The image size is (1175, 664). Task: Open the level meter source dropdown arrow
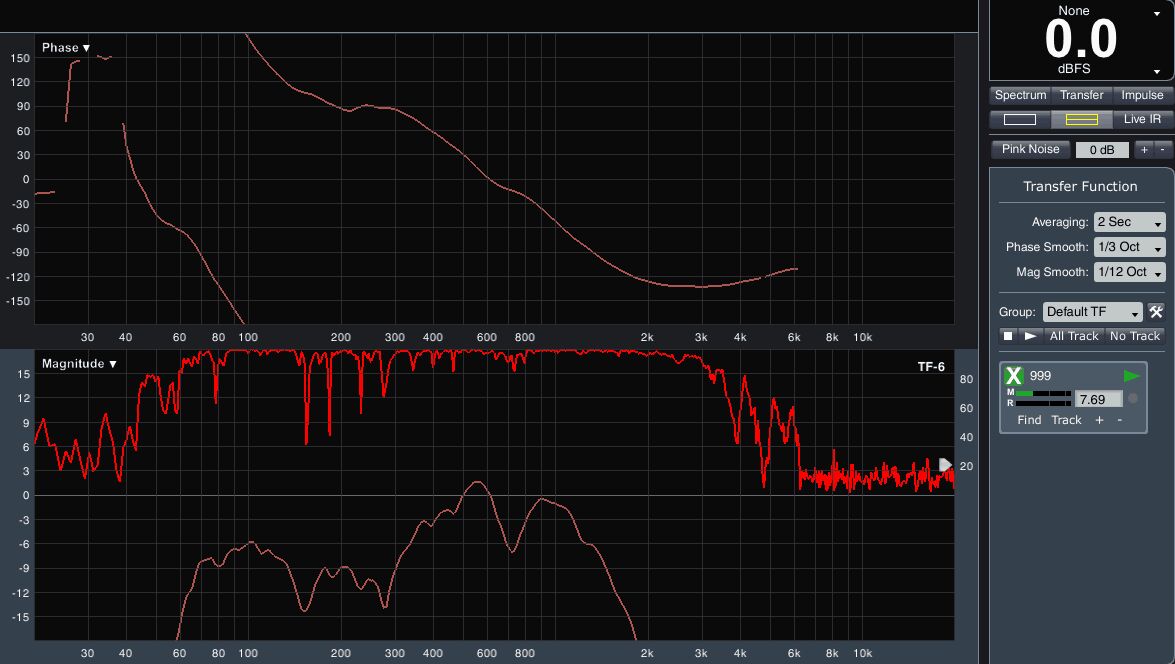[1156, 13]
